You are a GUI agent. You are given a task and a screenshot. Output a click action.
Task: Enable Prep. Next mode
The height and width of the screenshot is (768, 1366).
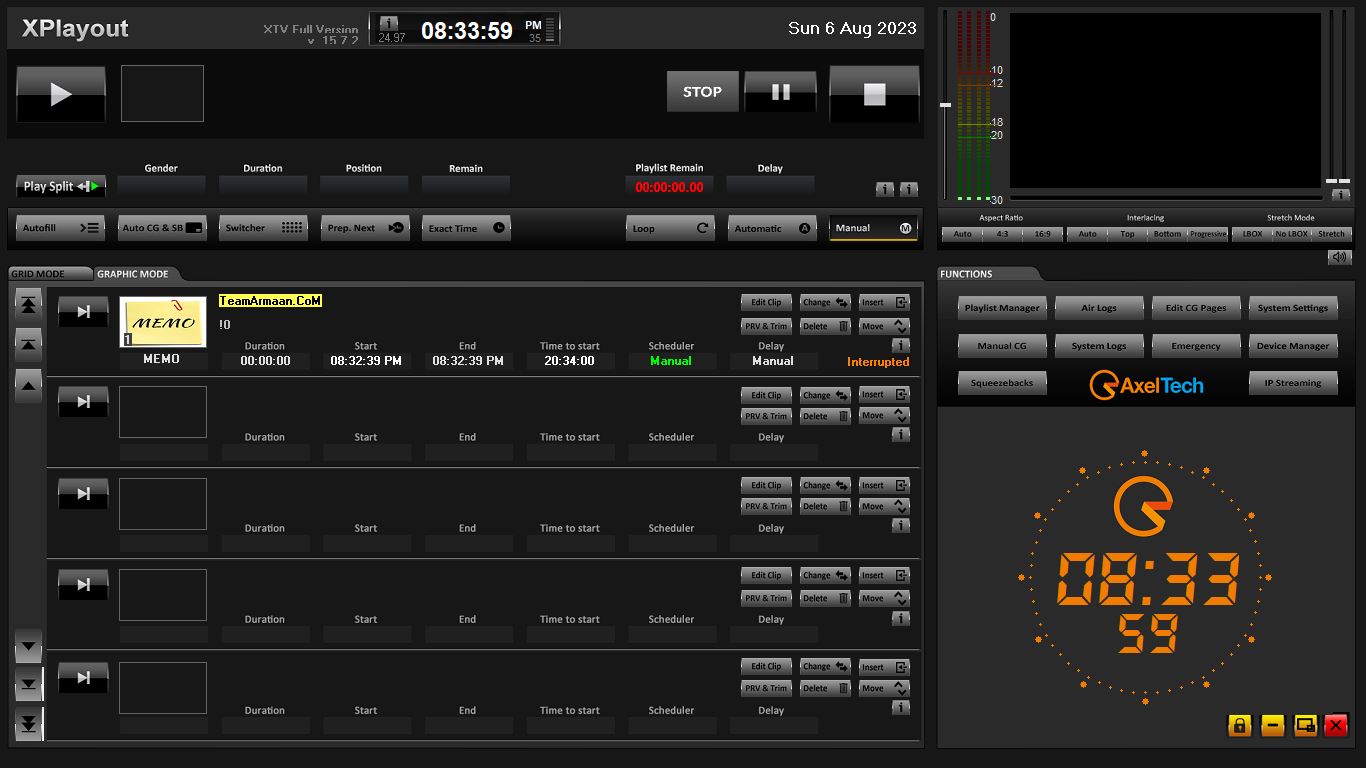tap(365, 228)
